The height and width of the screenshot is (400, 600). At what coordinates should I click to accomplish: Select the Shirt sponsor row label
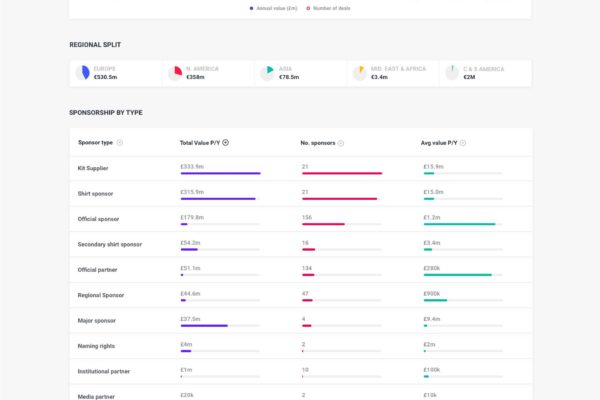point(96,193)
